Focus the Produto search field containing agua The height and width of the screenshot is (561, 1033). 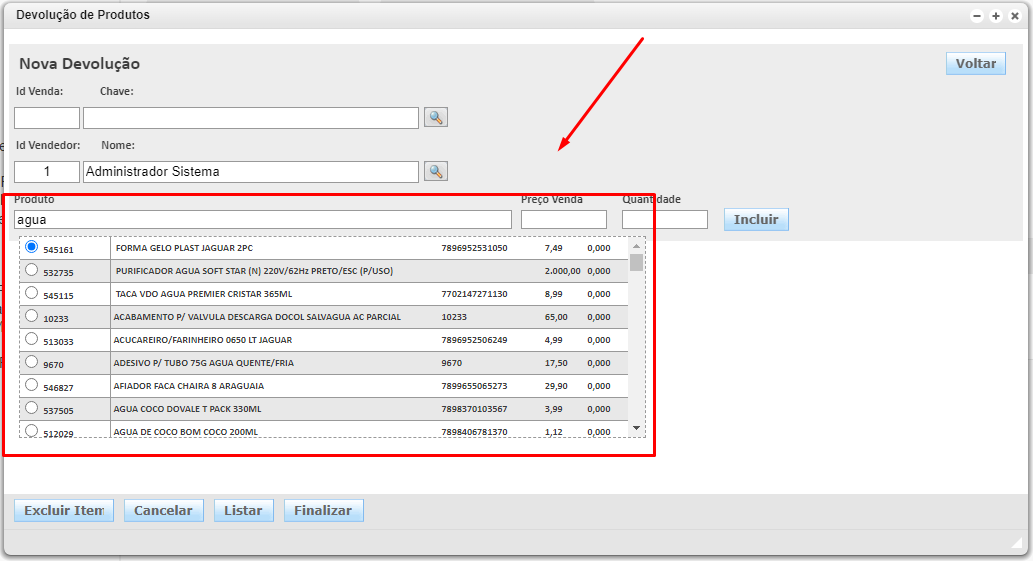262,219
